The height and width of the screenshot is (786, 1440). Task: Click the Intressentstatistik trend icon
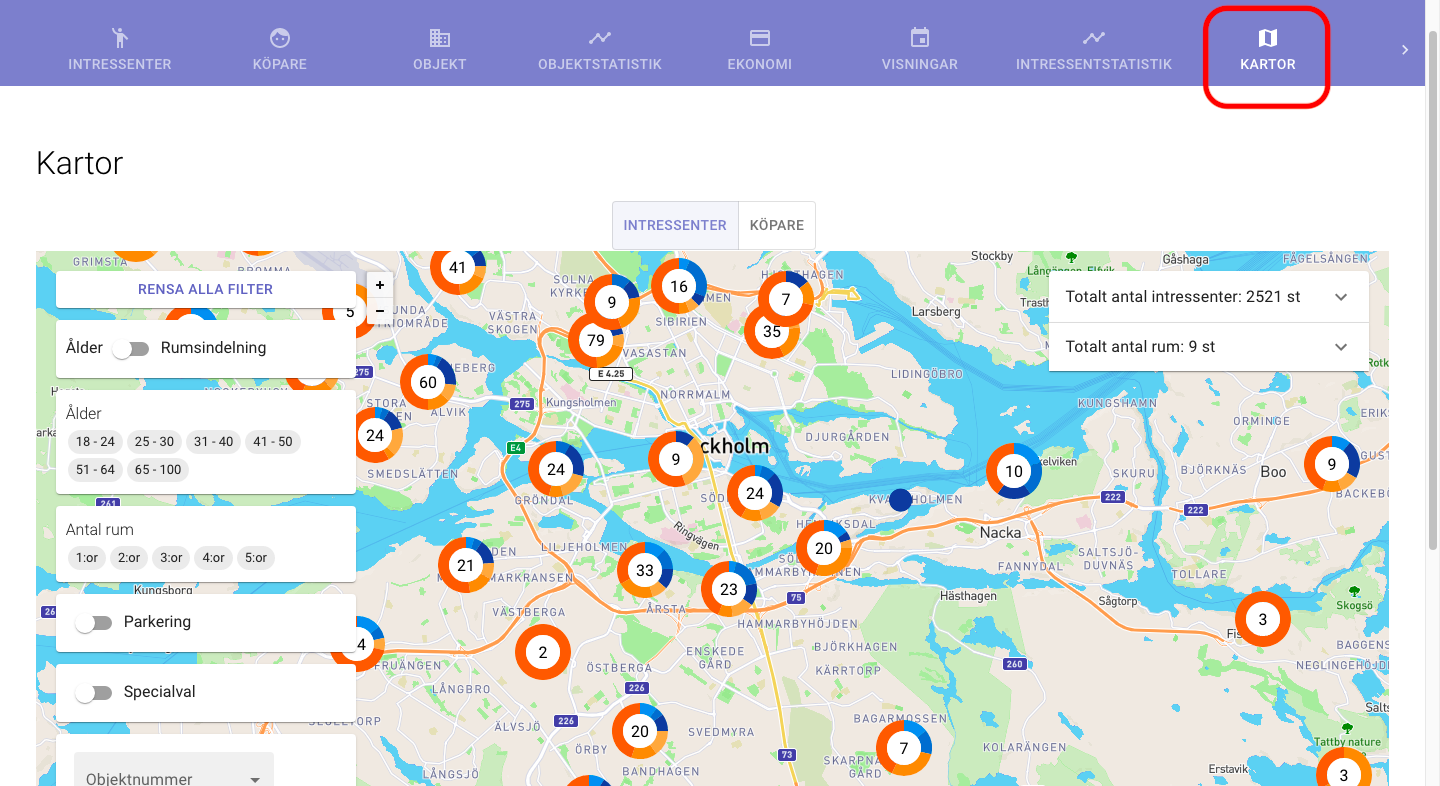pos(1094,38)
